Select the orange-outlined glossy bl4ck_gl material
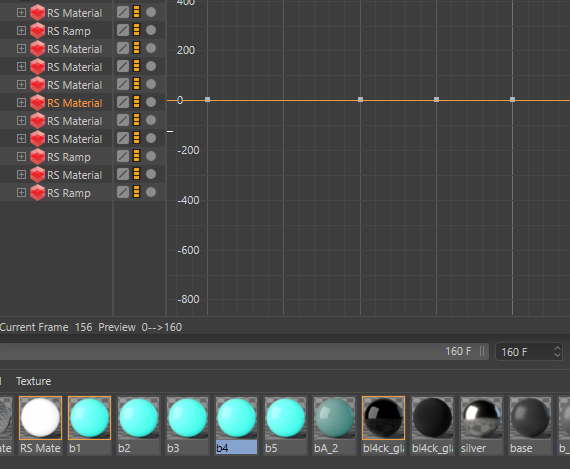 [384, 418]
